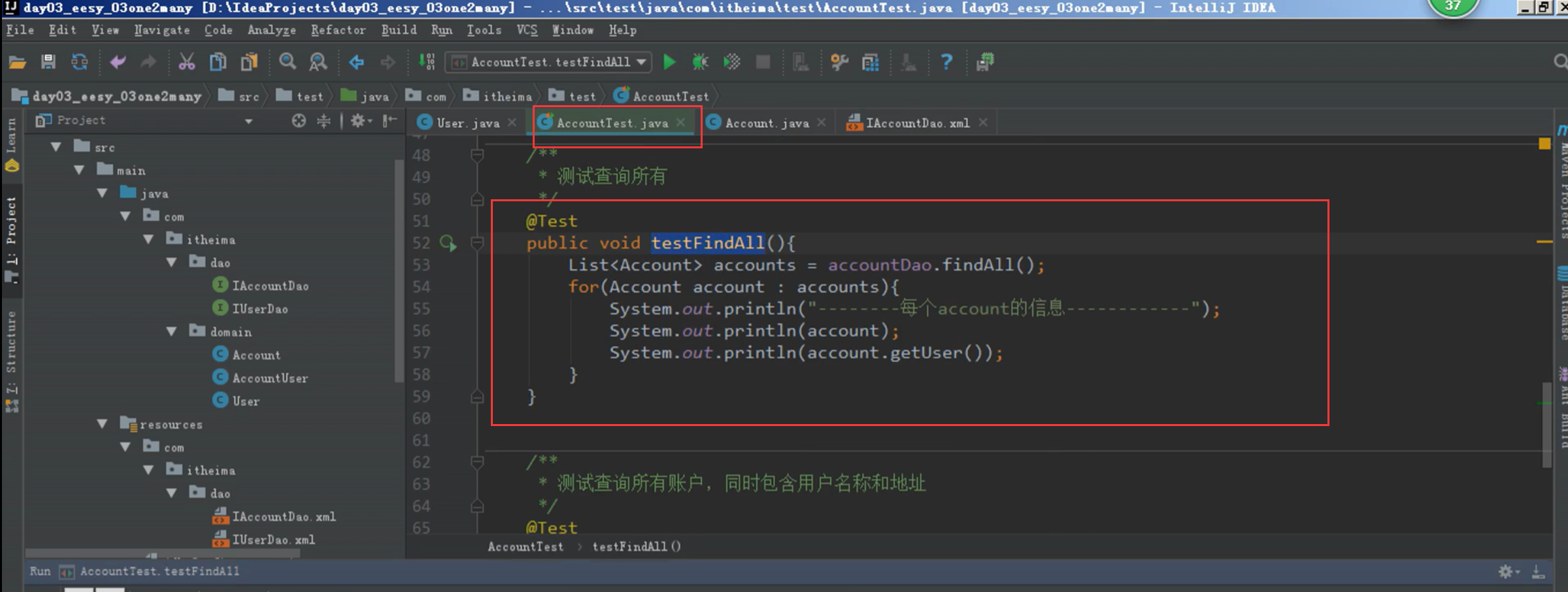Image resolution: width=1568 pixels, height=592 pixels.
Task: Open the run configuration dropdown AccountTest.testFindAll
Action: 548,62
